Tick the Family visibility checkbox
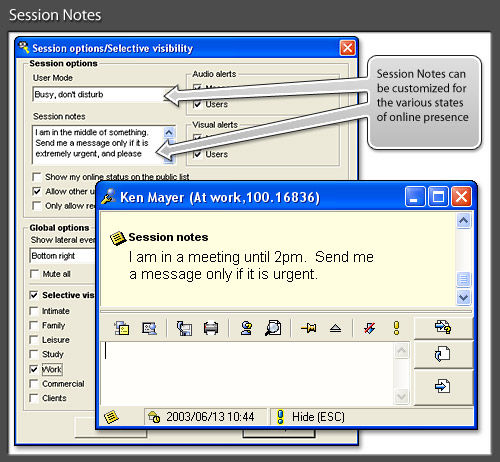Screen dimensions: 500x462 pyautogui.click(x=34, y=325)
